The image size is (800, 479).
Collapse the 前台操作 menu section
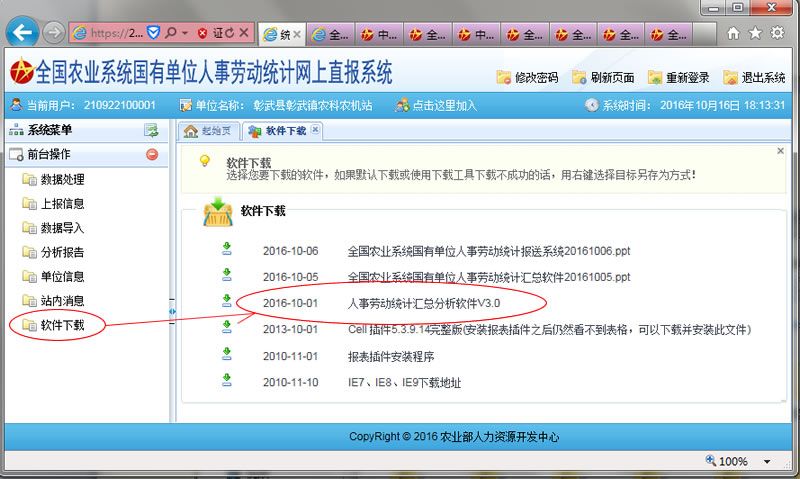click(x=152, y=155)
